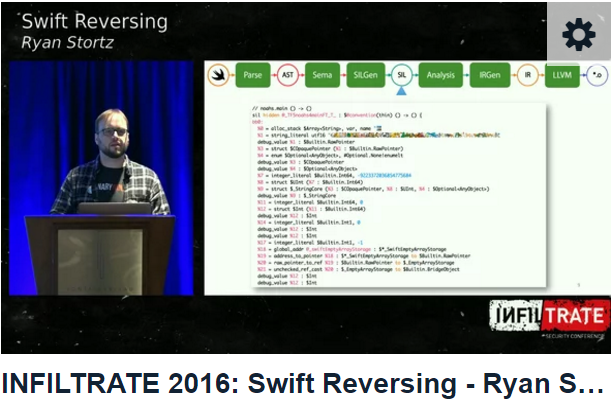The width and height of the screenshot is (616, 409).
Task: Open the INFILTRATE 2016 Swift Reversing title link
Action: 303,383
